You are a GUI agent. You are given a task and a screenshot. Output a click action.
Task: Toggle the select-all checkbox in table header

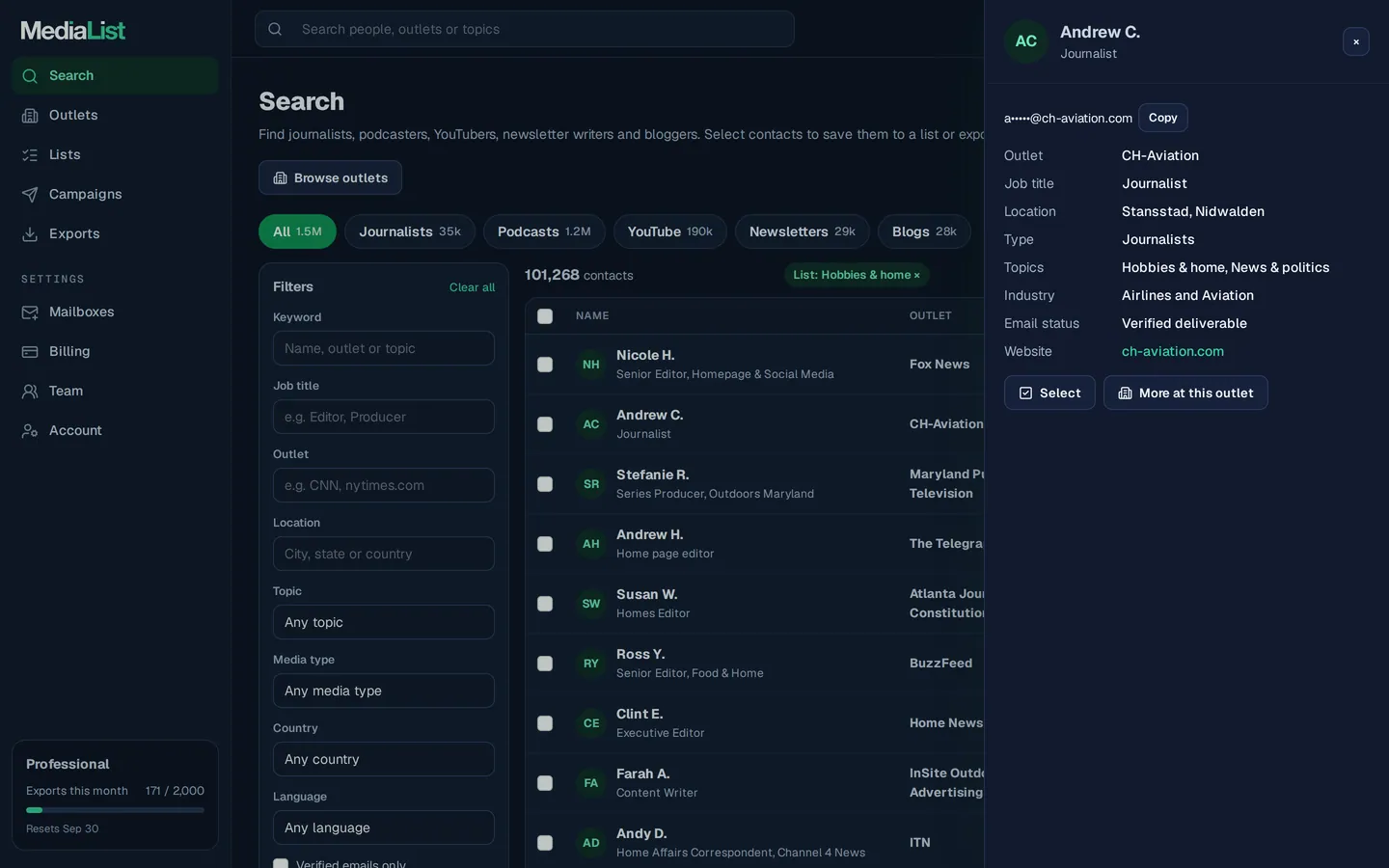[x=545, y=316]
